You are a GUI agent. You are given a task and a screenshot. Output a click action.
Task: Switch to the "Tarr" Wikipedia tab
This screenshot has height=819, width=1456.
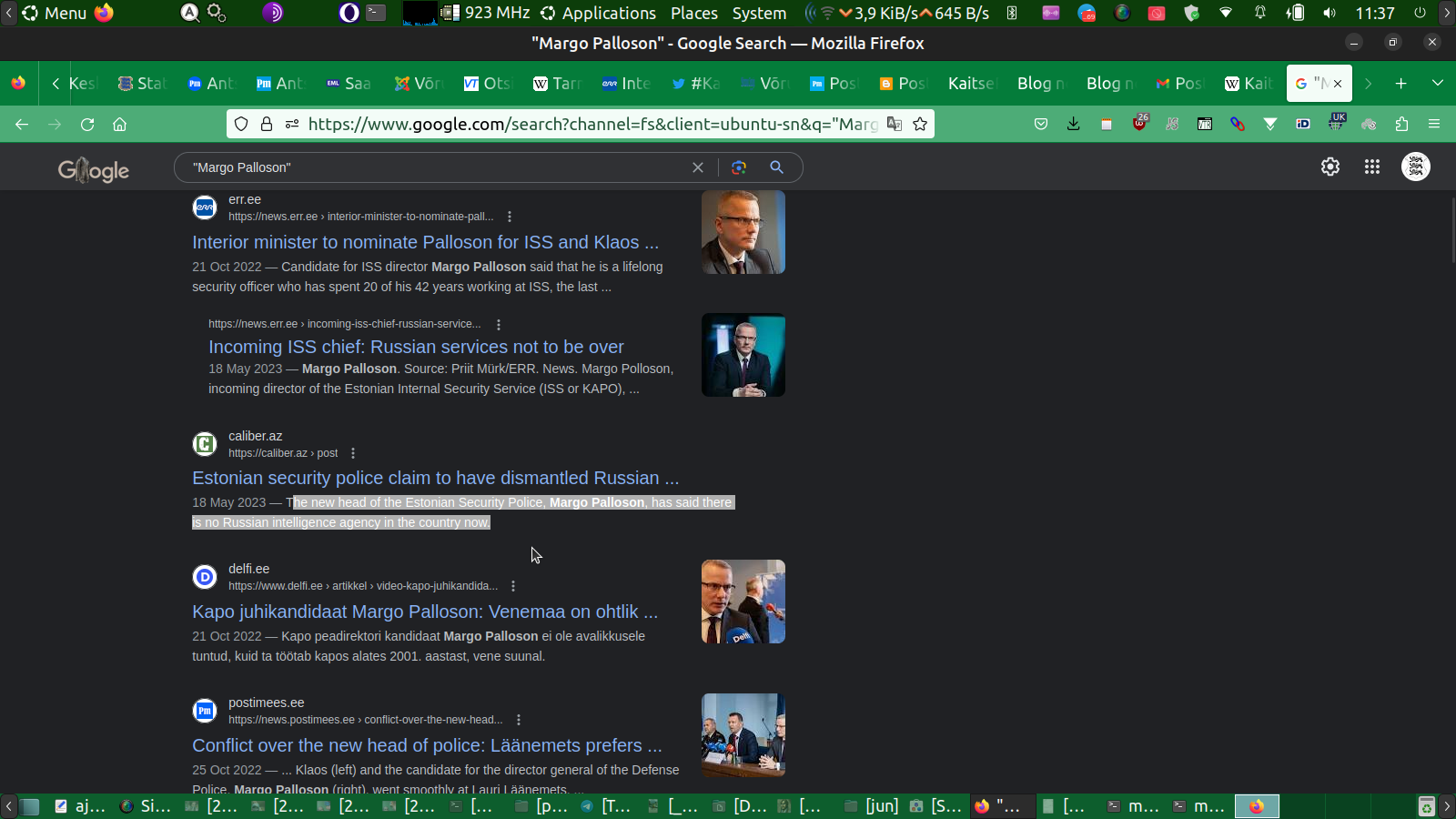coord(556,83)
